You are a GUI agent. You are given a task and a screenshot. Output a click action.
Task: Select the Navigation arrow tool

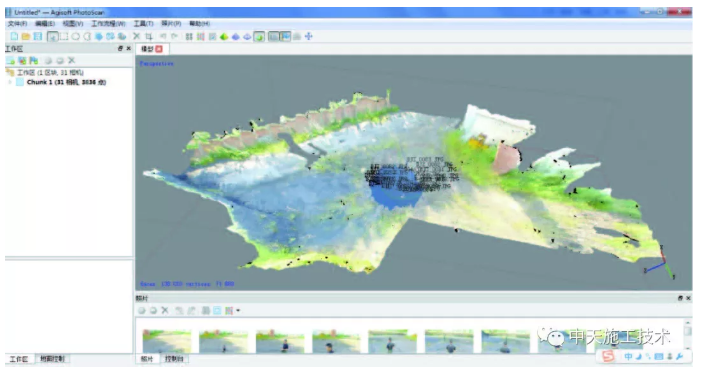click(53, 37)
